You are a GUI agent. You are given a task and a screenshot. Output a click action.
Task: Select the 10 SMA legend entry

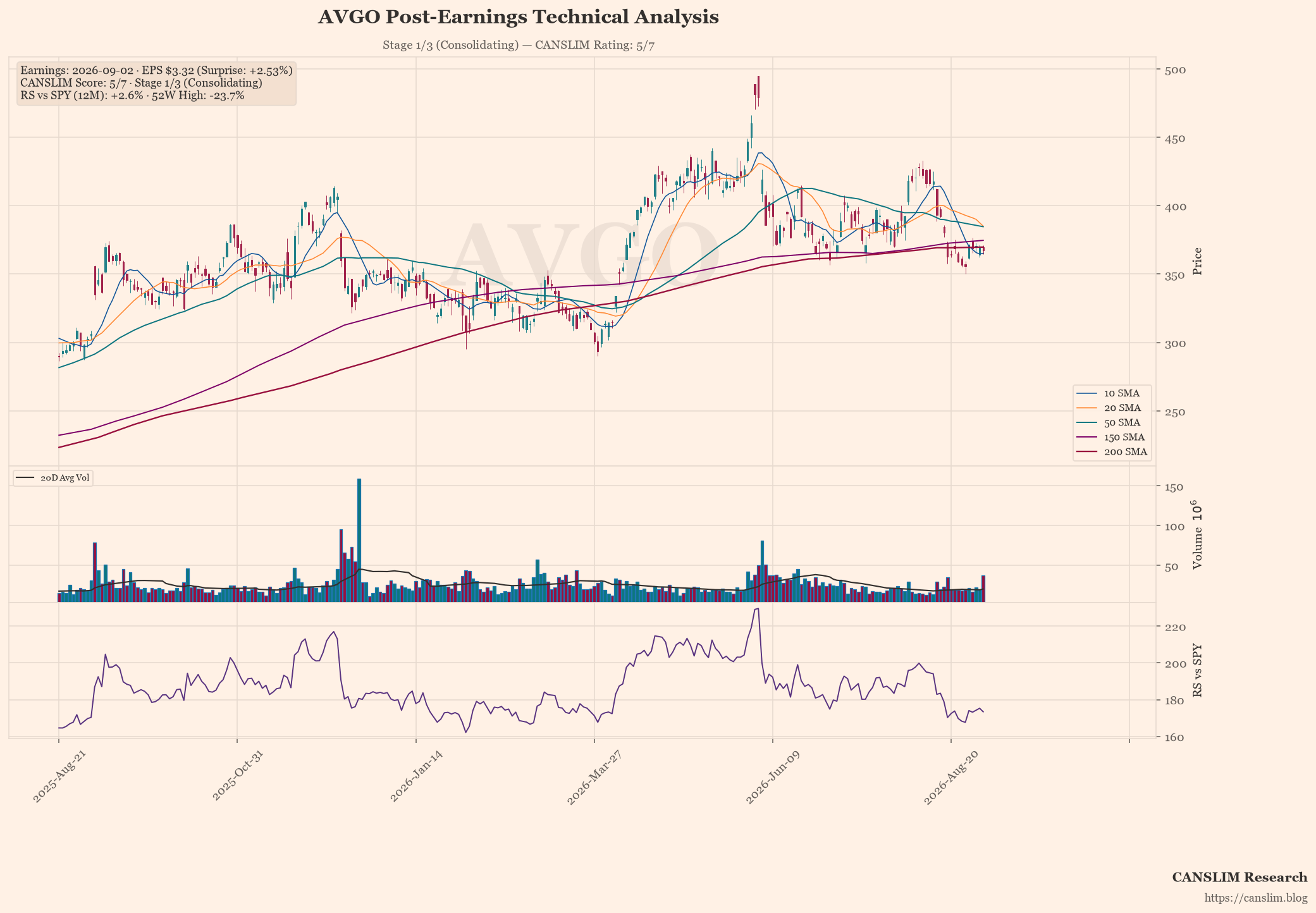click(1112, 393)
